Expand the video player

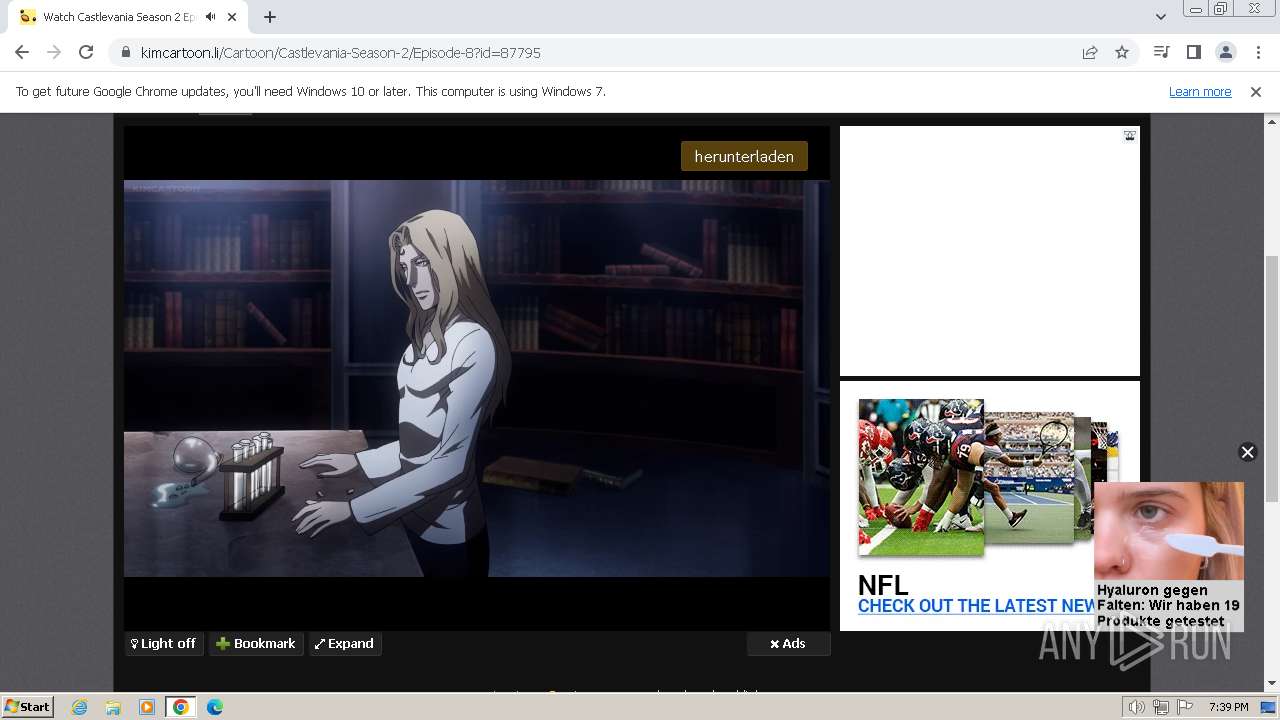pyautogui.click(x=344, y=644)
